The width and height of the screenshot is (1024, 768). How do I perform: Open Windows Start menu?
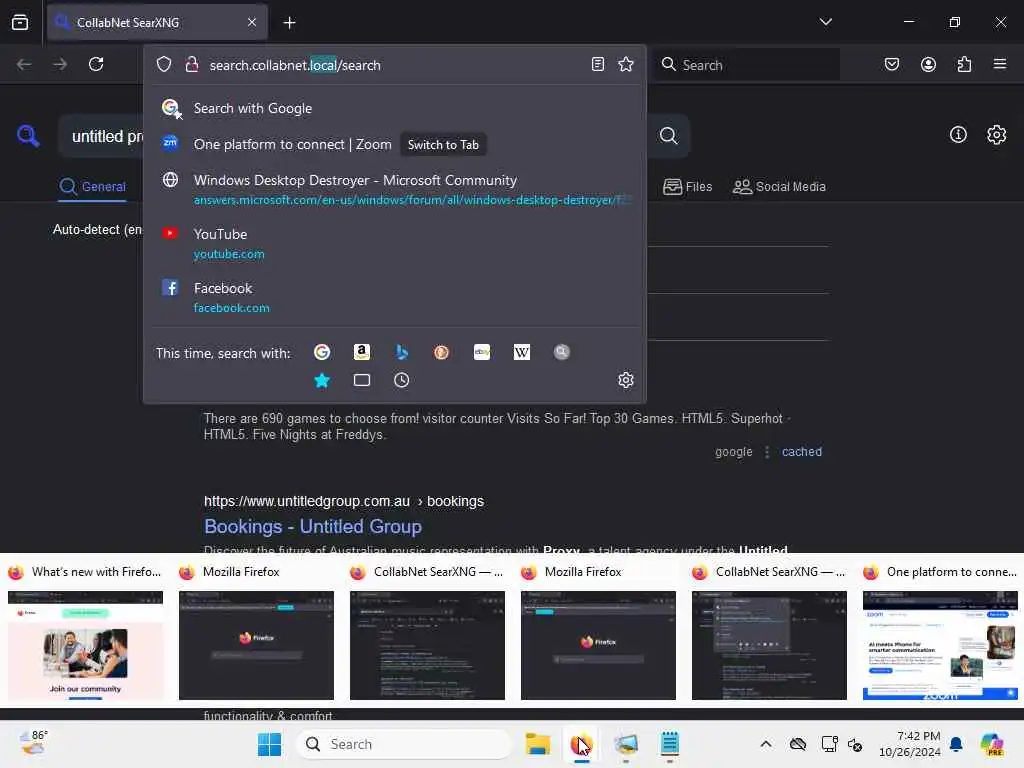pos(269,744)
